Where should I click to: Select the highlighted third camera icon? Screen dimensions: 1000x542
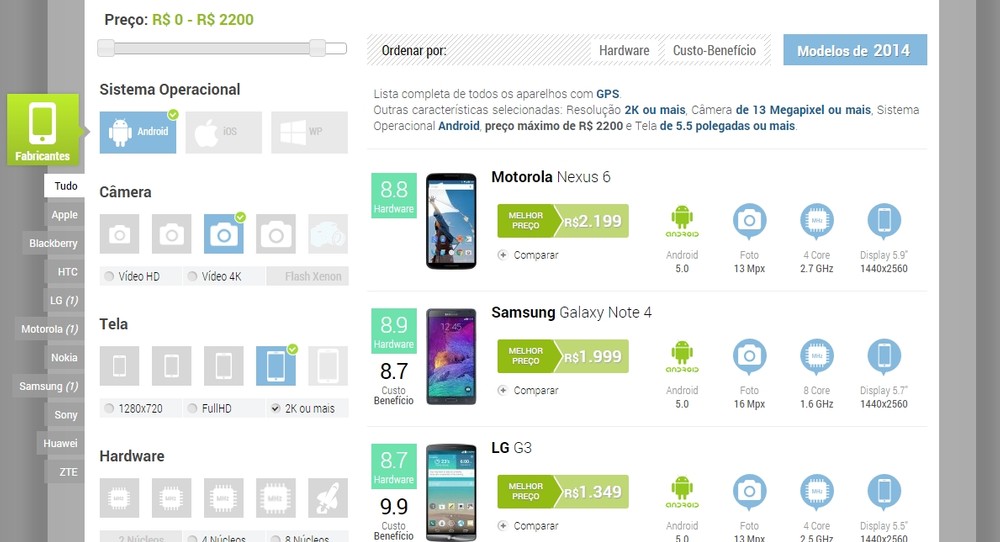pos(224,234)
